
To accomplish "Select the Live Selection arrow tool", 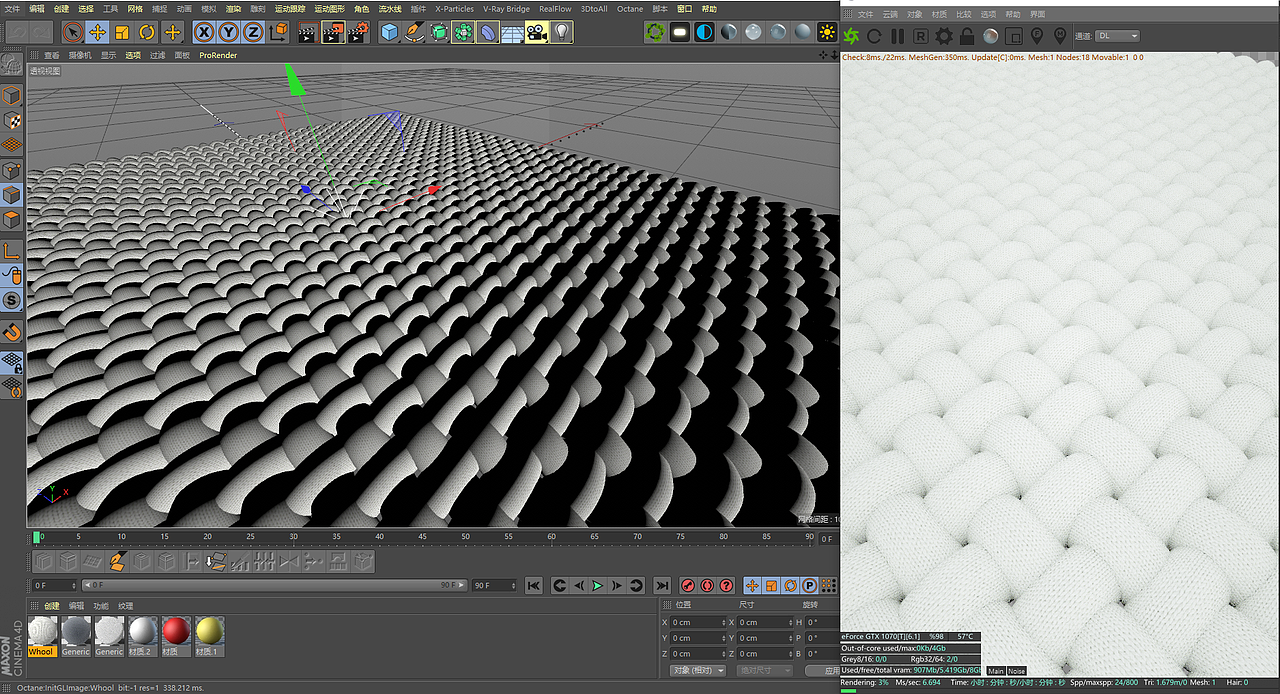I will [x=73, y=32].
